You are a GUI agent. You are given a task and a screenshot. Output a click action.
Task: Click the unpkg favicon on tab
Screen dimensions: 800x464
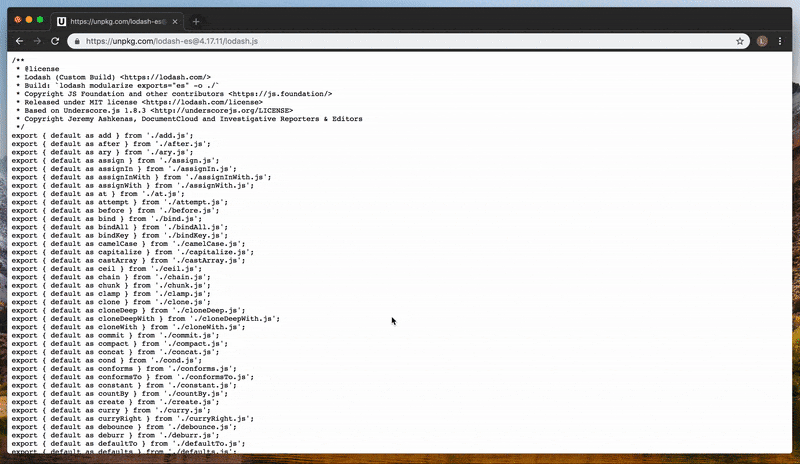point(61,21)
